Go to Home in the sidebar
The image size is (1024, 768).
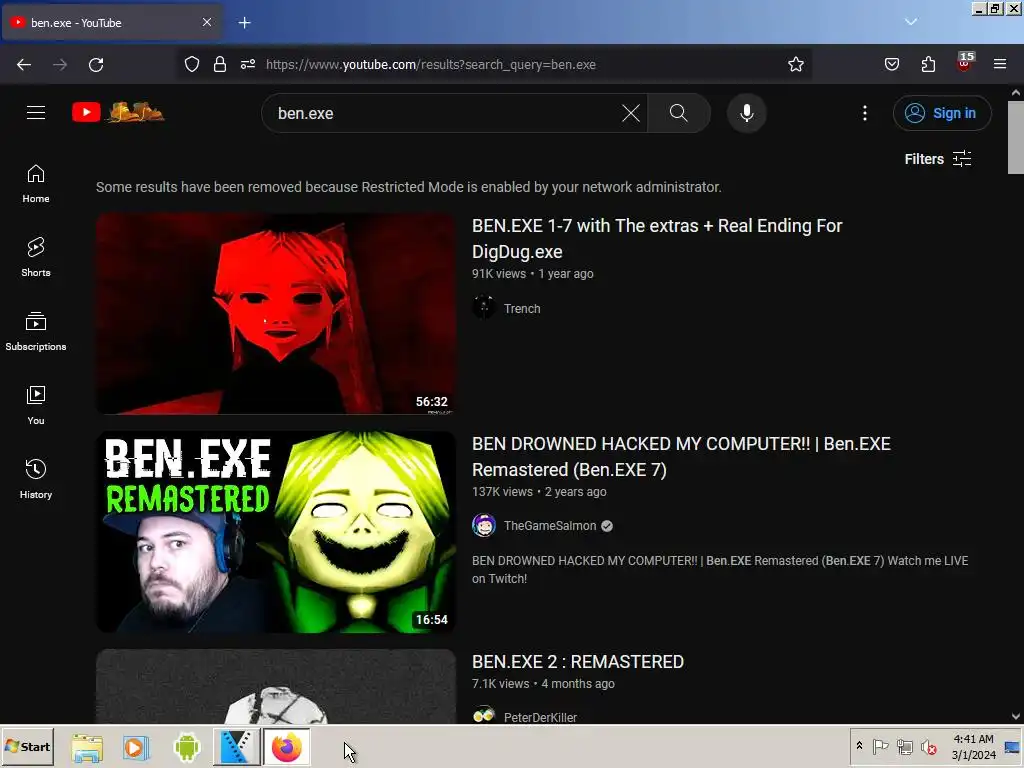(x=36, y=184)
